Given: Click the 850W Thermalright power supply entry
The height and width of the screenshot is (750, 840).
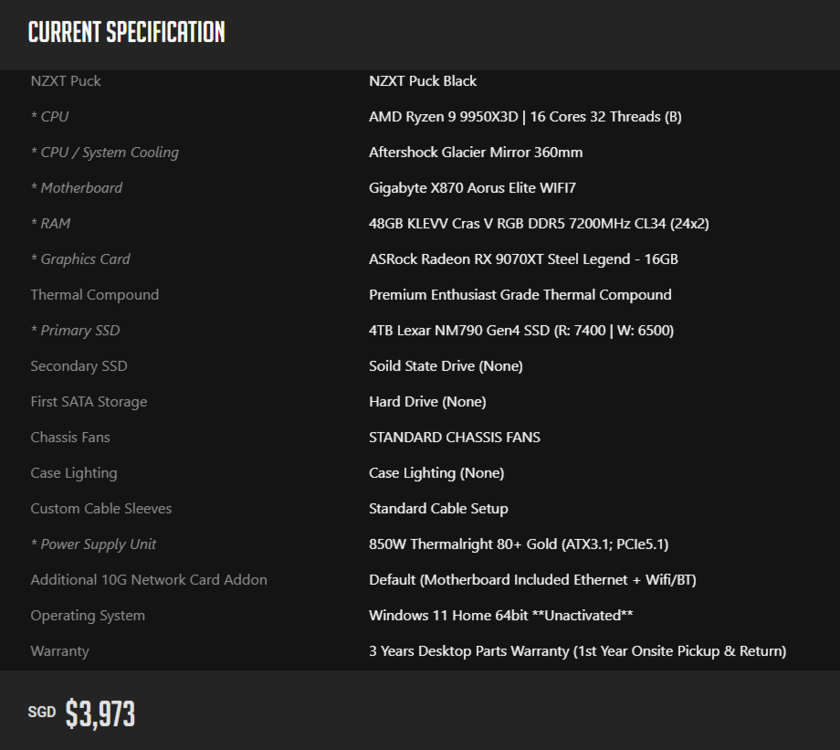Looking at the screenshot, I should click(x=518, y=545).
